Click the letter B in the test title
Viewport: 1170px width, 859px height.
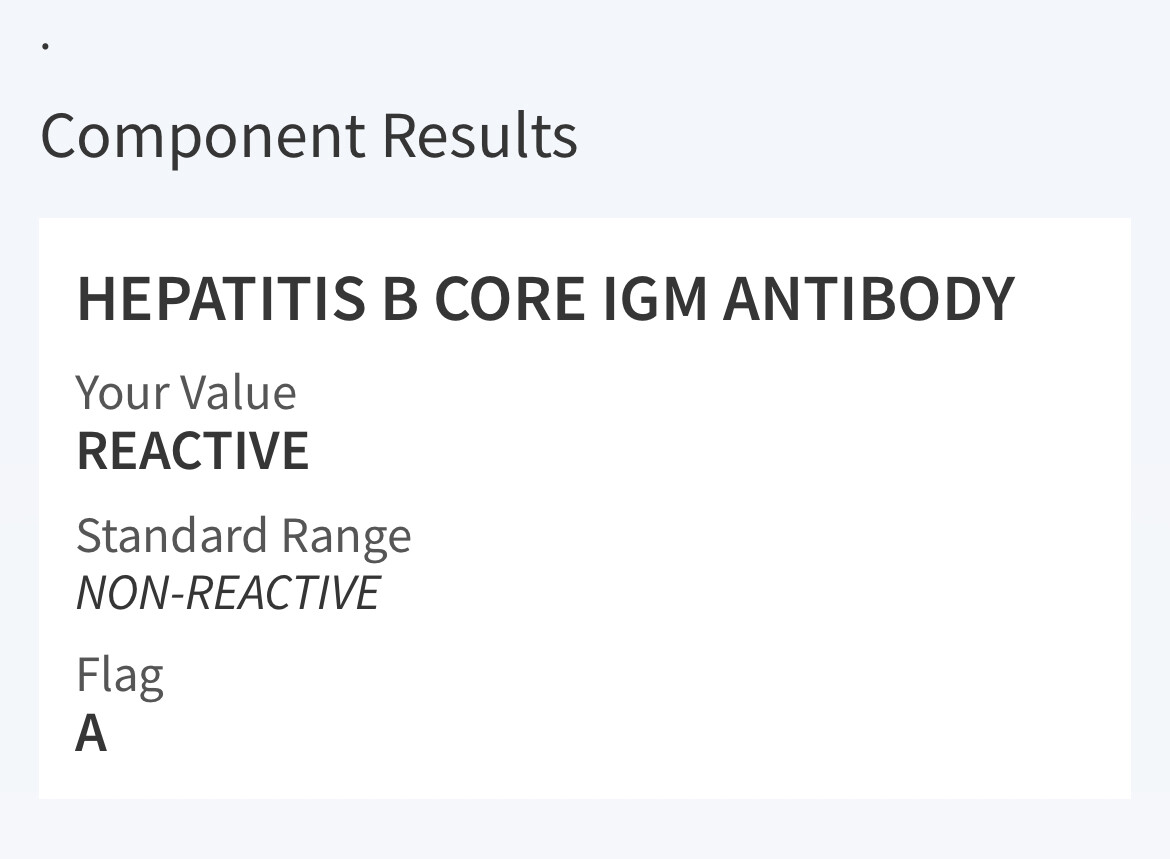click(x=400, y=299)
